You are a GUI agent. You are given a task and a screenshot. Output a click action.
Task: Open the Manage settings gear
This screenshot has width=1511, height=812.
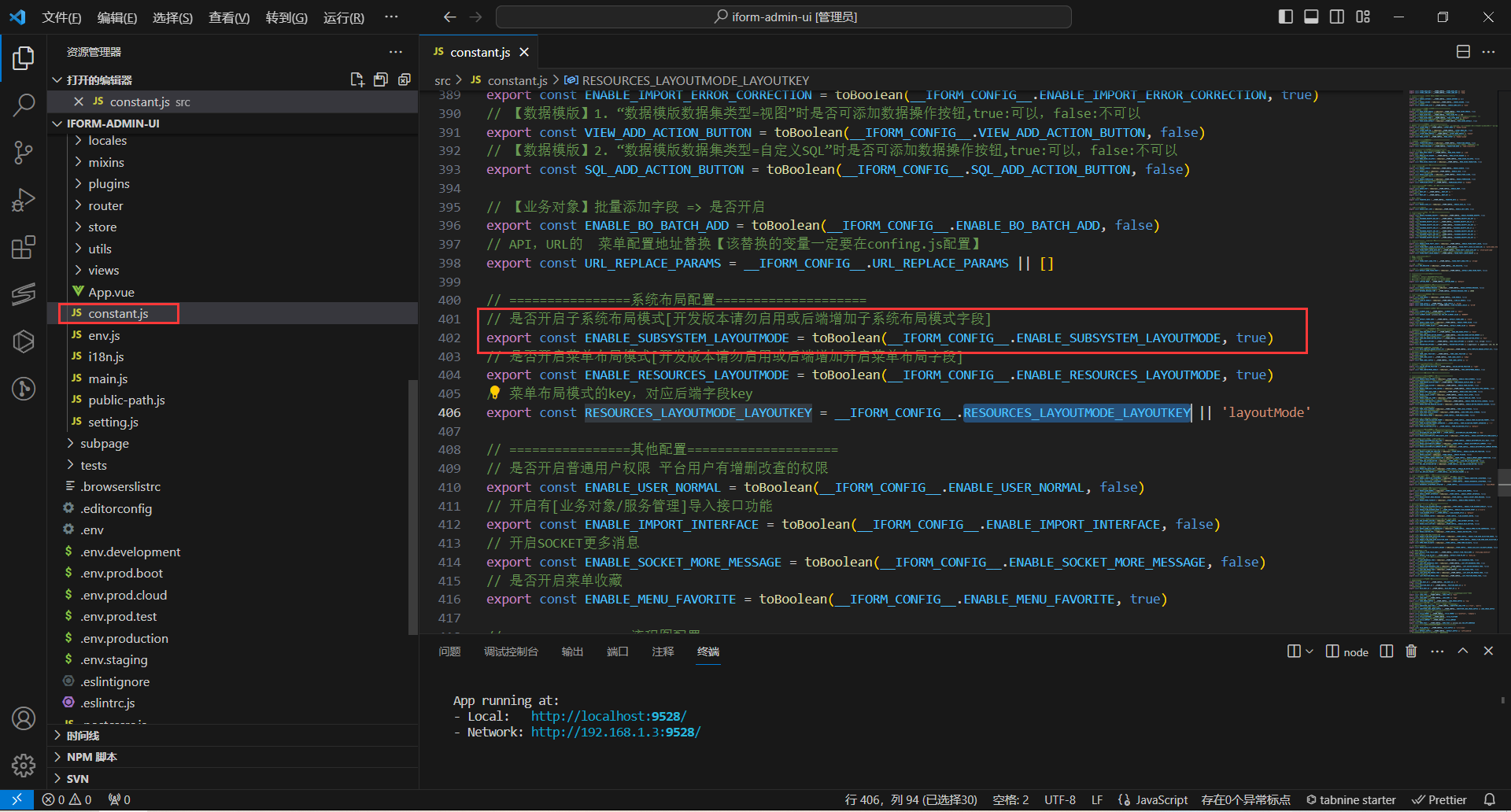[x=24, y=765]
